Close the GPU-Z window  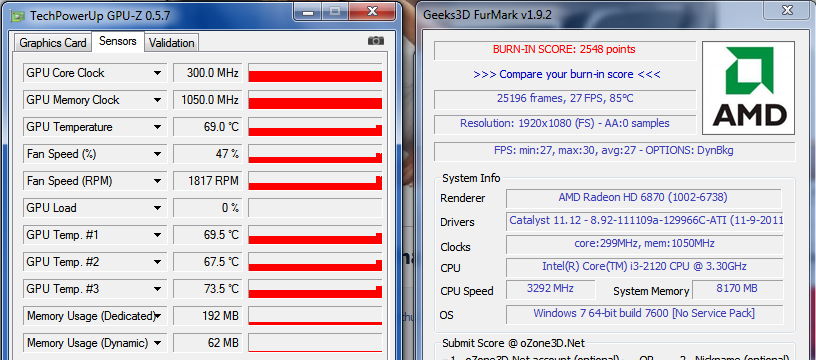(x=372, y=11)
